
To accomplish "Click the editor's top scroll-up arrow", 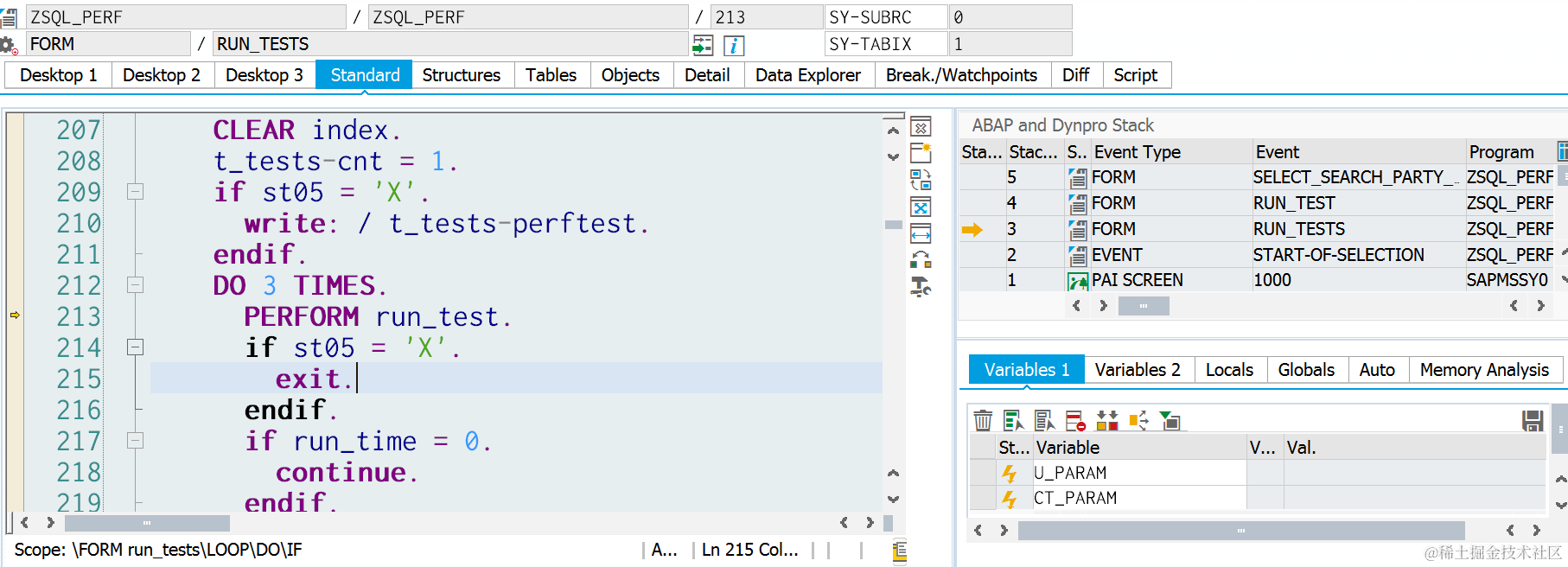I will point(894,131).
